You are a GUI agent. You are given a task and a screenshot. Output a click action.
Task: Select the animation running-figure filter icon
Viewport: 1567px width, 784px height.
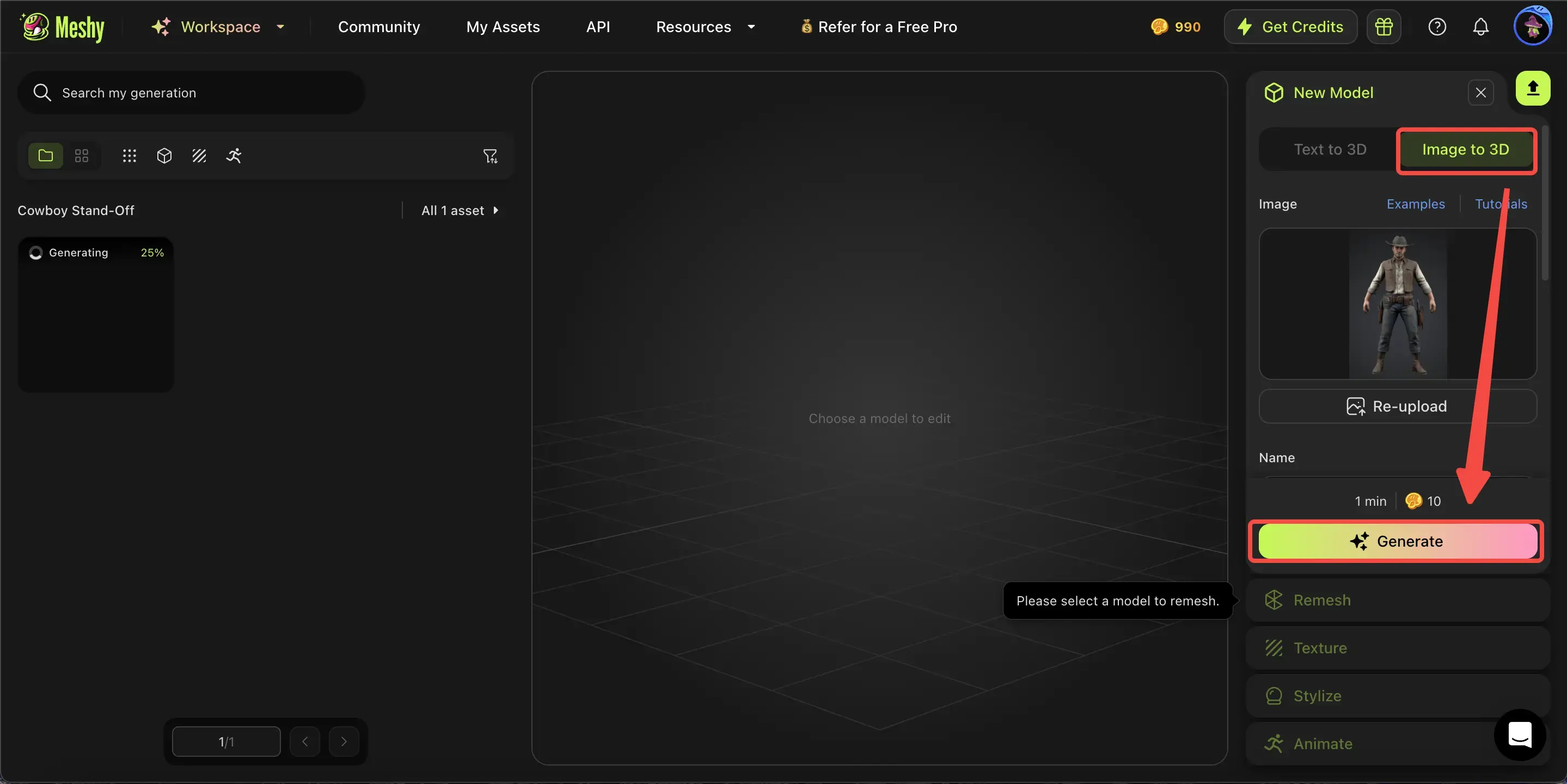click(x=234, y=156)
